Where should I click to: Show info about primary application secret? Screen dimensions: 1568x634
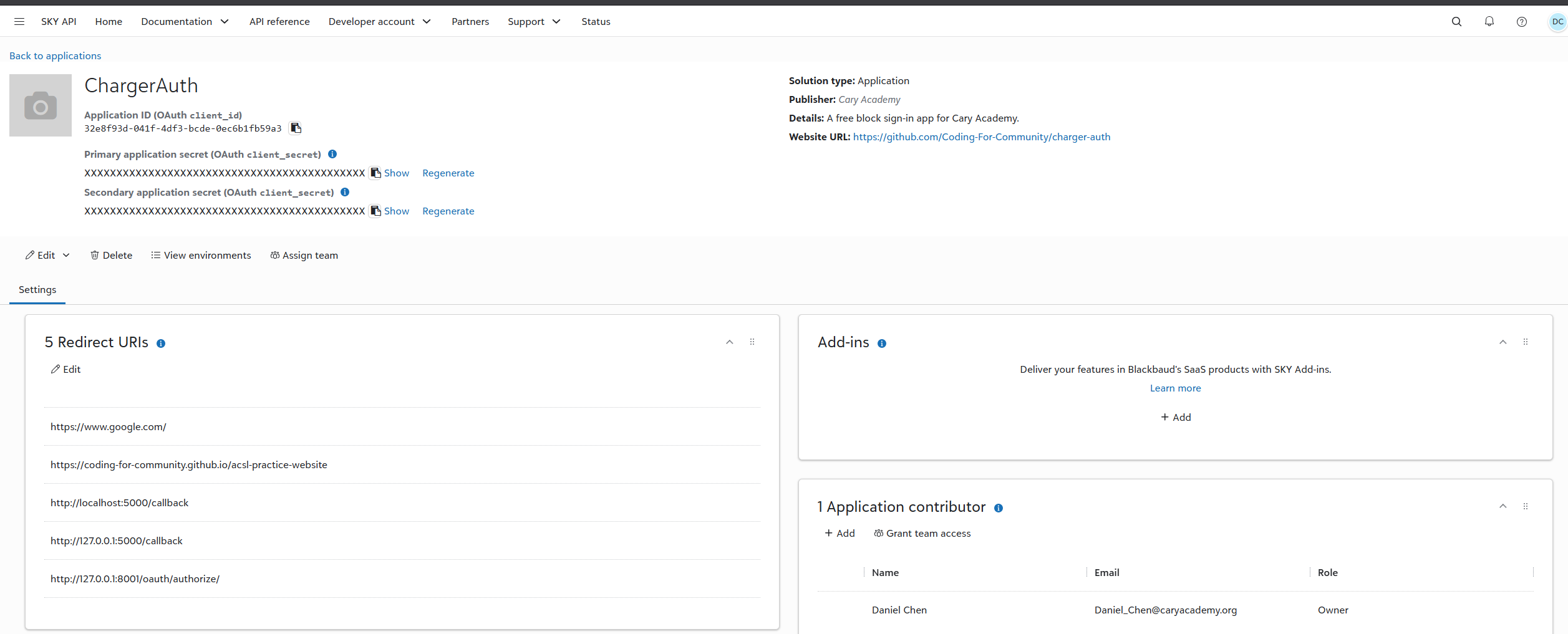pos(332,154)
